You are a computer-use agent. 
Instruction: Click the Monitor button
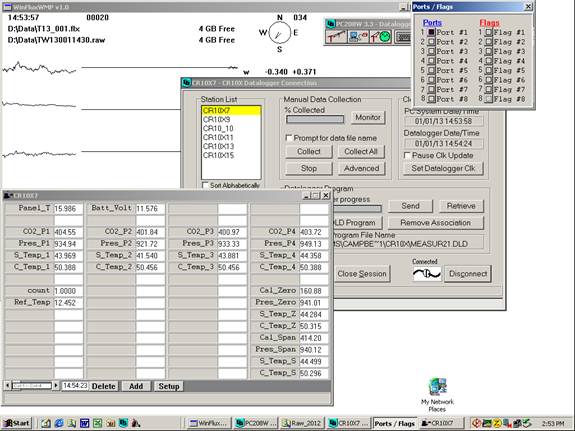[x=368, y=118]
